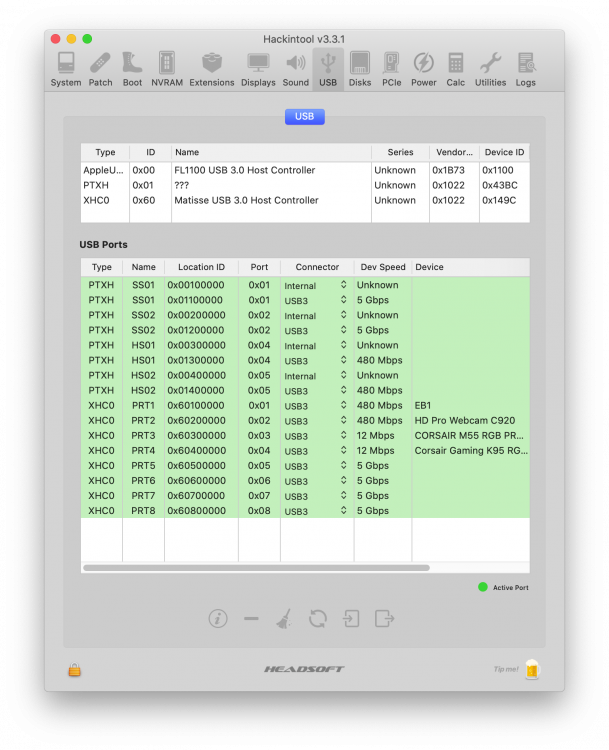Click the remove (minus) port button
The height and width of the screenshot is (750, 609).
point(251,618)
